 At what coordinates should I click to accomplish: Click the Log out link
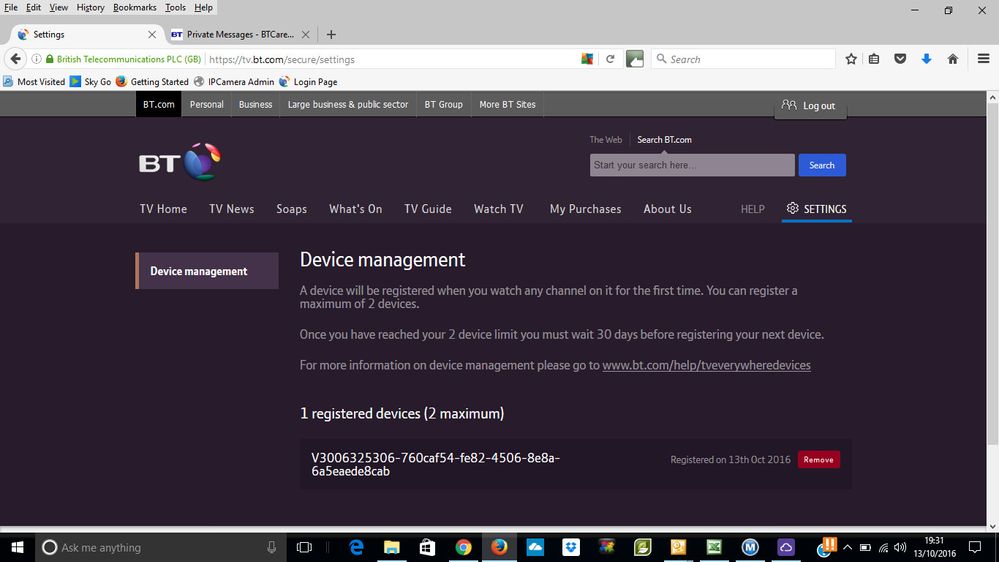[x=819, y=106]
